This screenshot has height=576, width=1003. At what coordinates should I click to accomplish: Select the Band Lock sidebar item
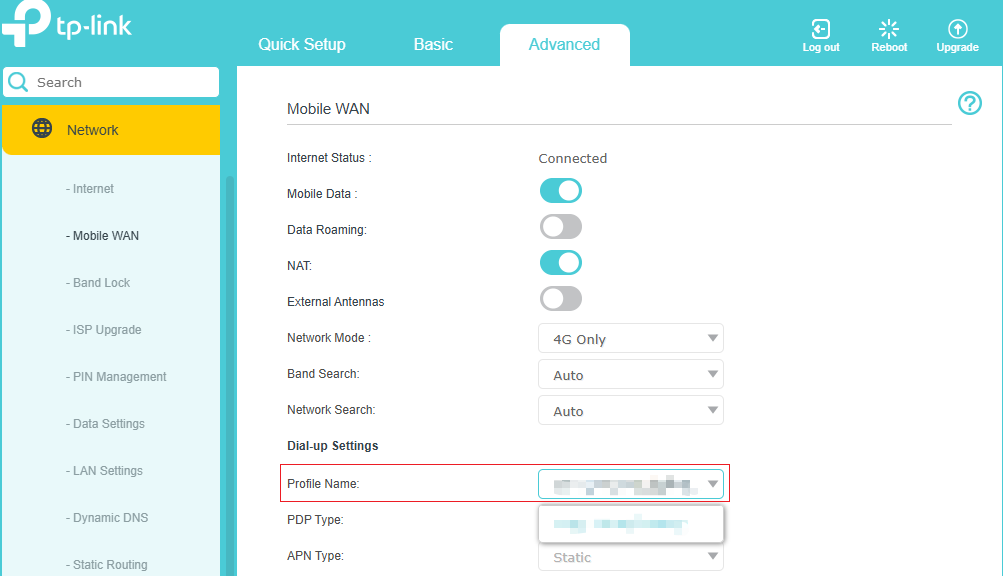(98, 282)
